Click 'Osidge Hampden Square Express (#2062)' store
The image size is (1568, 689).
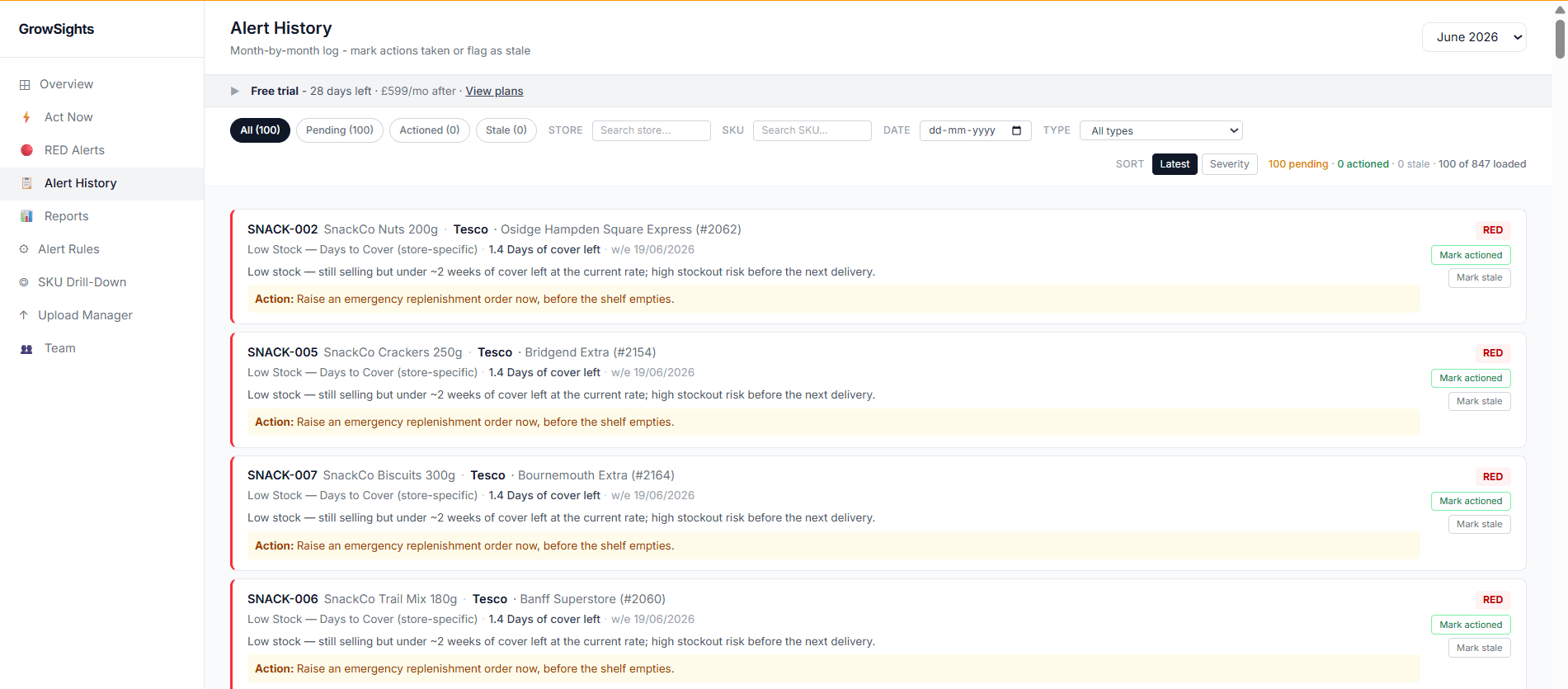[621, 229]
